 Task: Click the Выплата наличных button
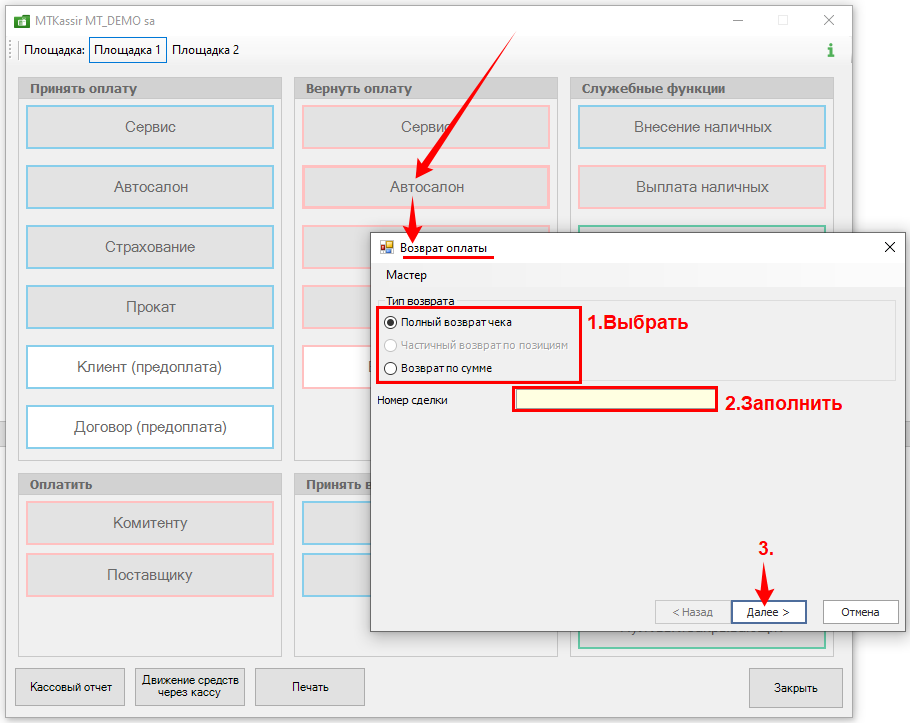(x=702, y=187)
